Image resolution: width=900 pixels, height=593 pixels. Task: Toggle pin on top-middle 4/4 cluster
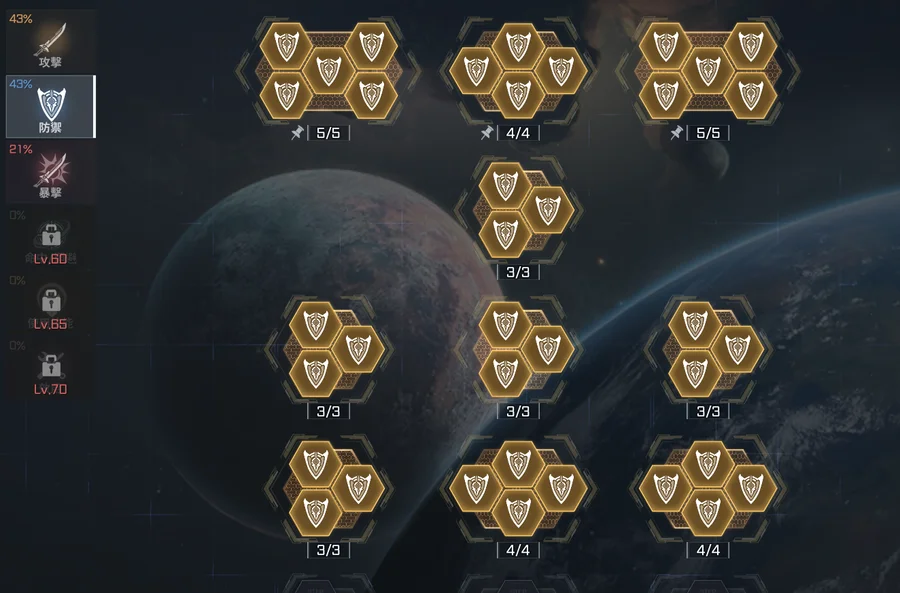487,133
